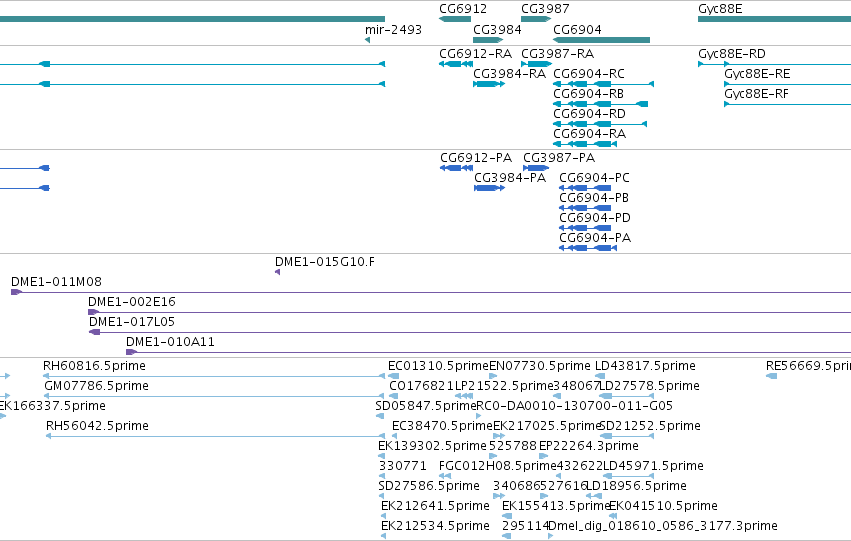
Task: Click EST EN07730.5prime label
Action: [x=540, y=366]
